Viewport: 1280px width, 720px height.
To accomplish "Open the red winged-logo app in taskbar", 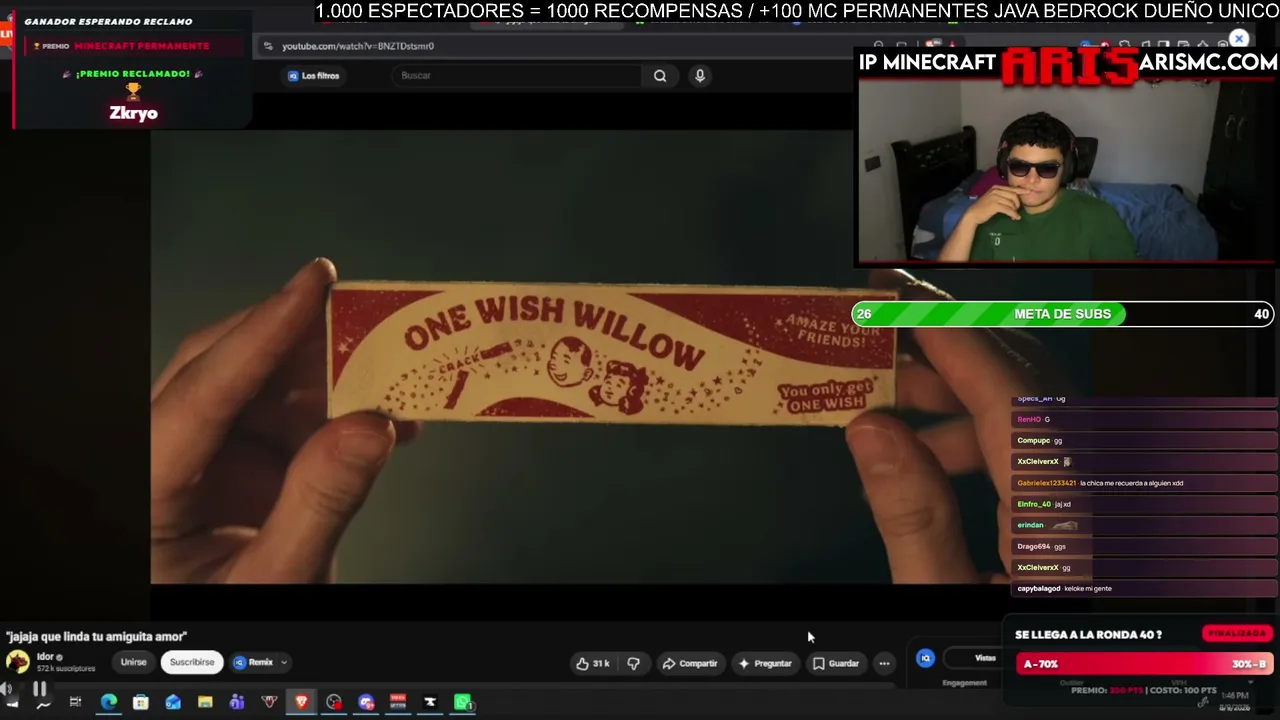I will 269,702.
